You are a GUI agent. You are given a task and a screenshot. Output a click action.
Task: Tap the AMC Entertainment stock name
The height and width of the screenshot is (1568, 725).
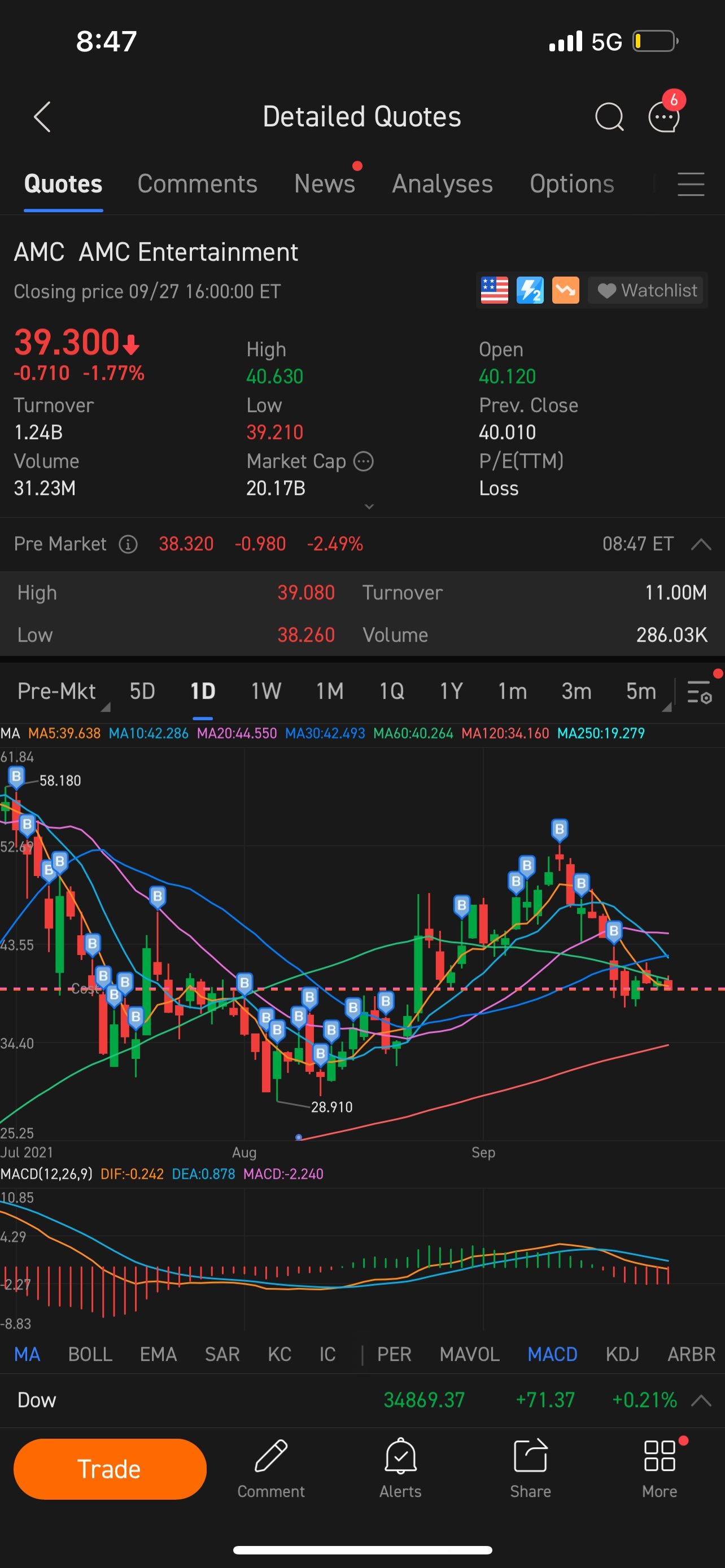click(x=189, y=252)
